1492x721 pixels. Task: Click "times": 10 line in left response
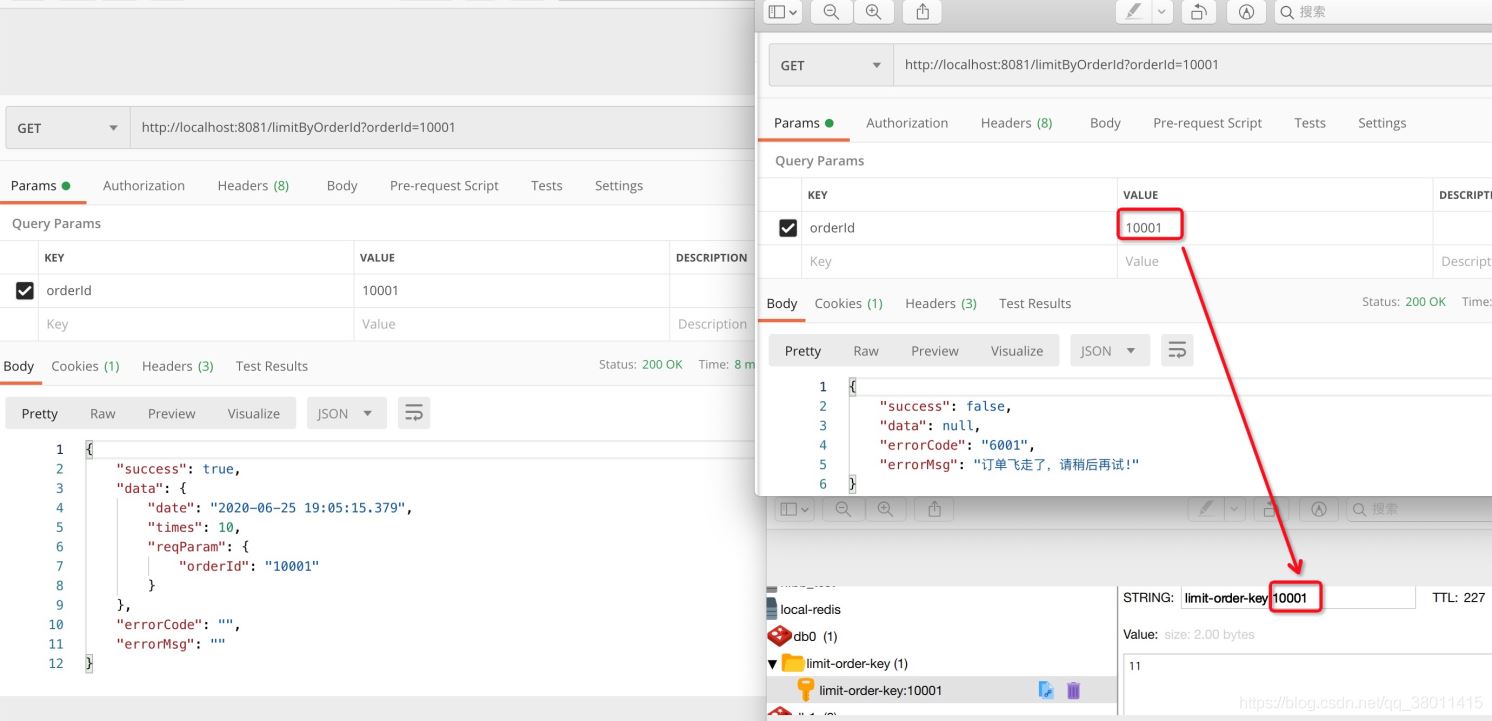[194, 527]
